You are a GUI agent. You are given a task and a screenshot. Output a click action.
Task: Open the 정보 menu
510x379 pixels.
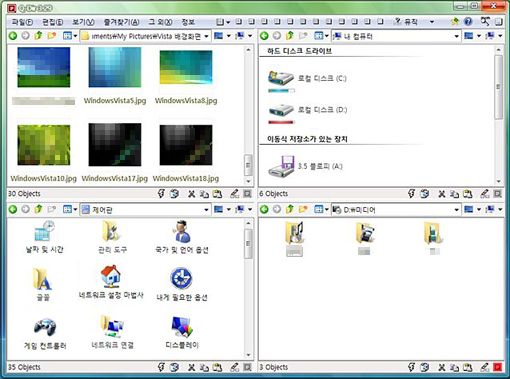188,22
